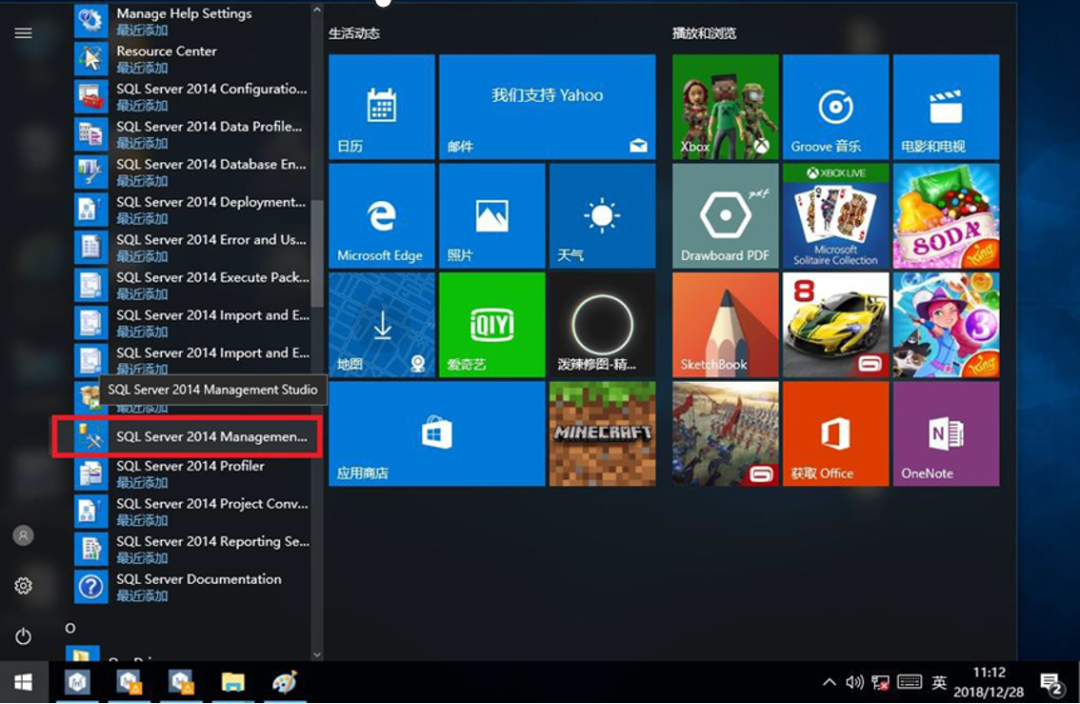Launch the Drawboard PDF tile
Image resolution: width=1080 pixels, height=704 pixels.
pos(725,216)
